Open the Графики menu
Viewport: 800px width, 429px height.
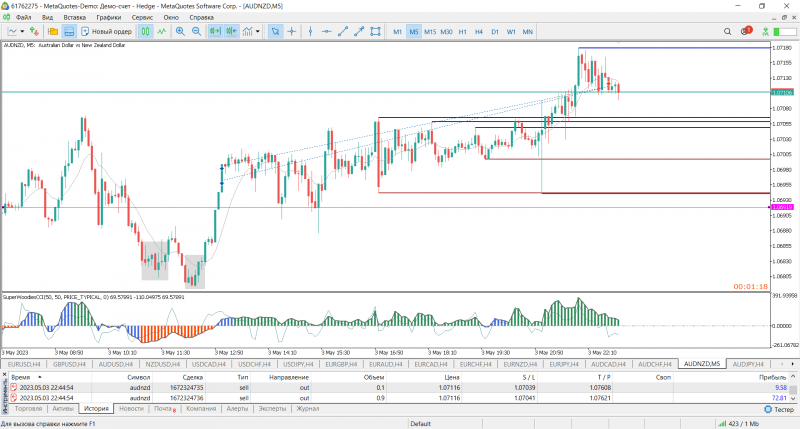pos(108,17)
